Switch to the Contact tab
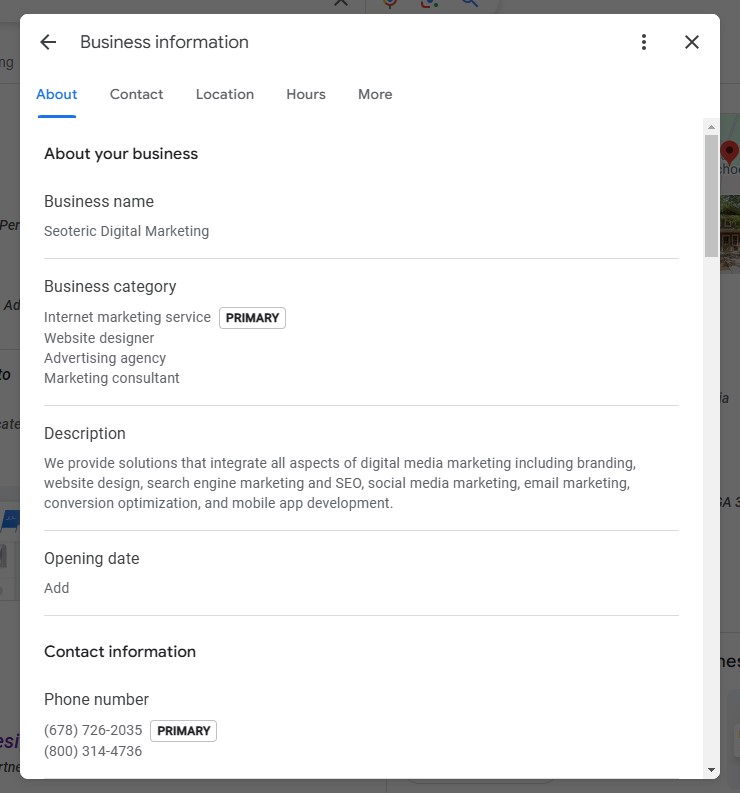This screenshot has width=740, height=793. pyautogui.click(x=137, y=95)
